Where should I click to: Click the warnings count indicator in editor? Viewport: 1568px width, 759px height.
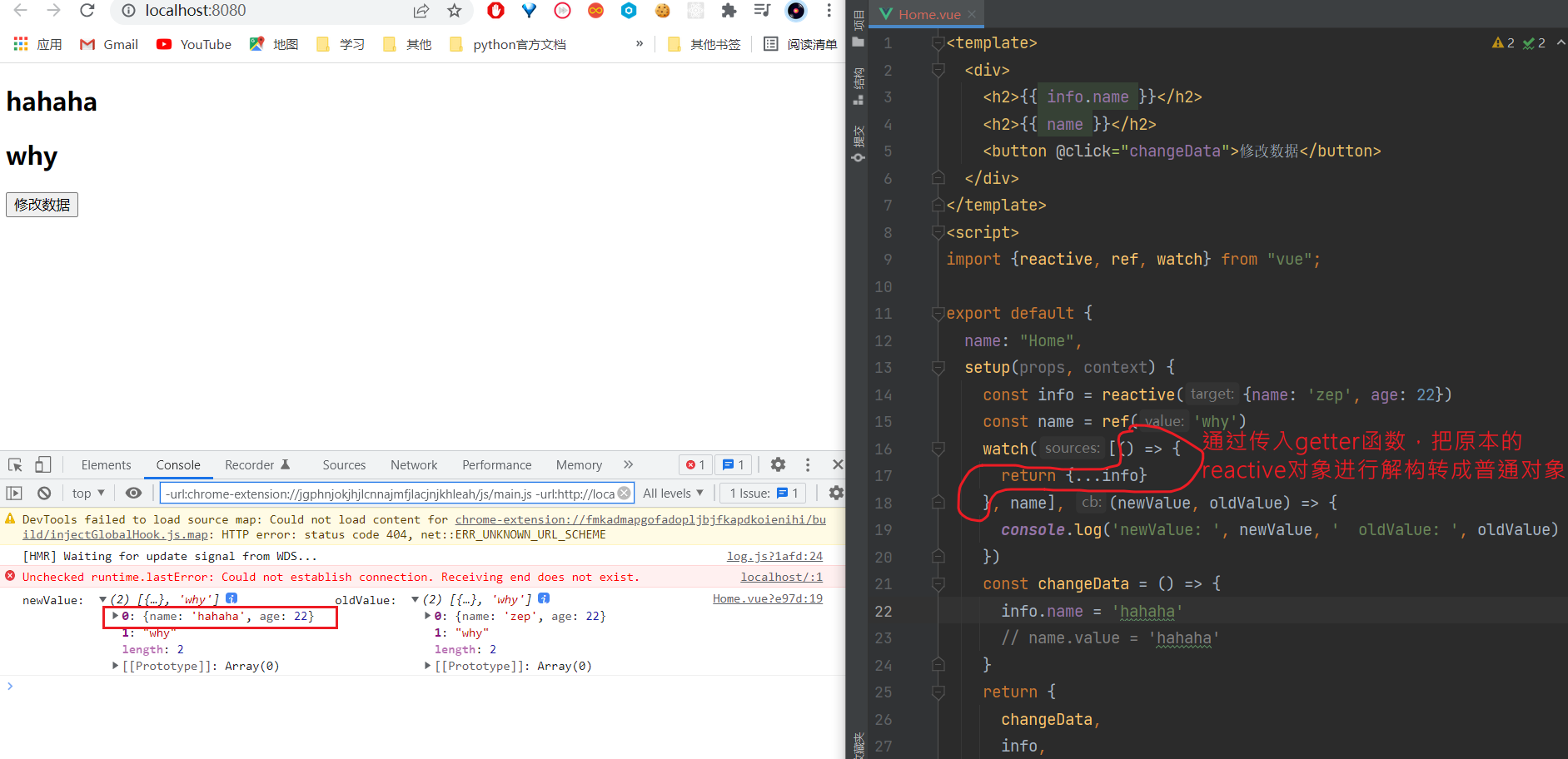pos(1503,42)
